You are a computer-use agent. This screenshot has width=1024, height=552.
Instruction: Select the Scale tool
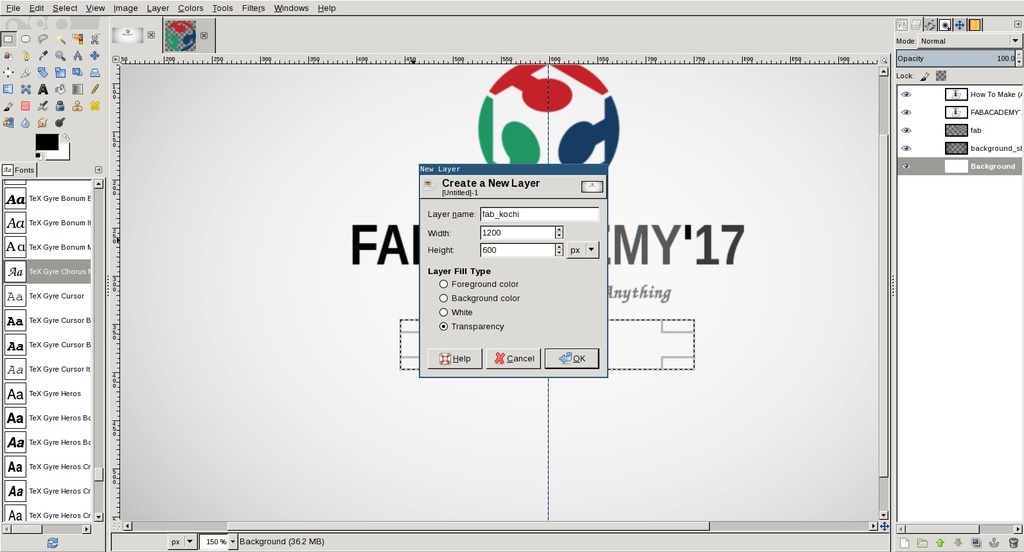coord(60,73)
